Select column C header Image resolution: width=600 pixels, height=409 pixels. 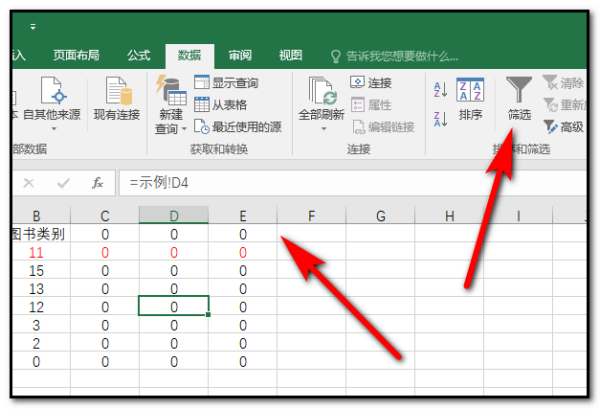[x=105, y=216]
